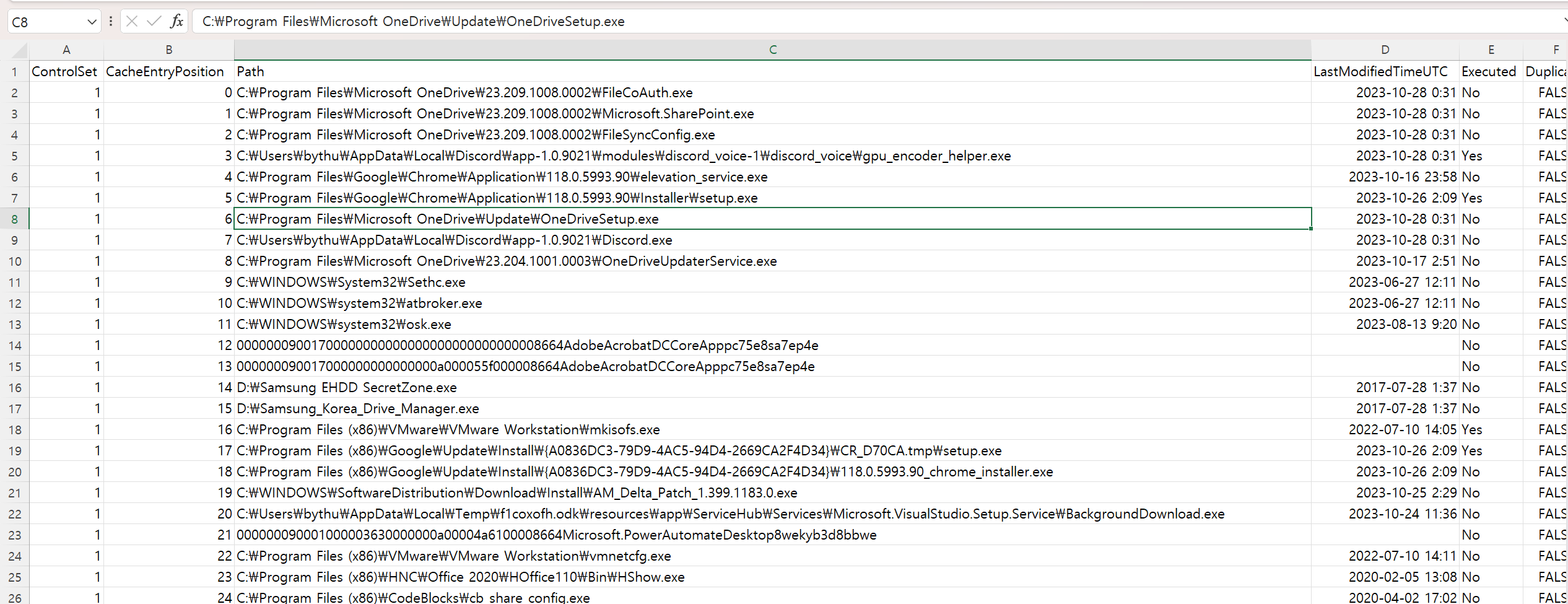Screen dimensions: 1568x604
Task: Select row 14 header
Action: pos(15,346)
